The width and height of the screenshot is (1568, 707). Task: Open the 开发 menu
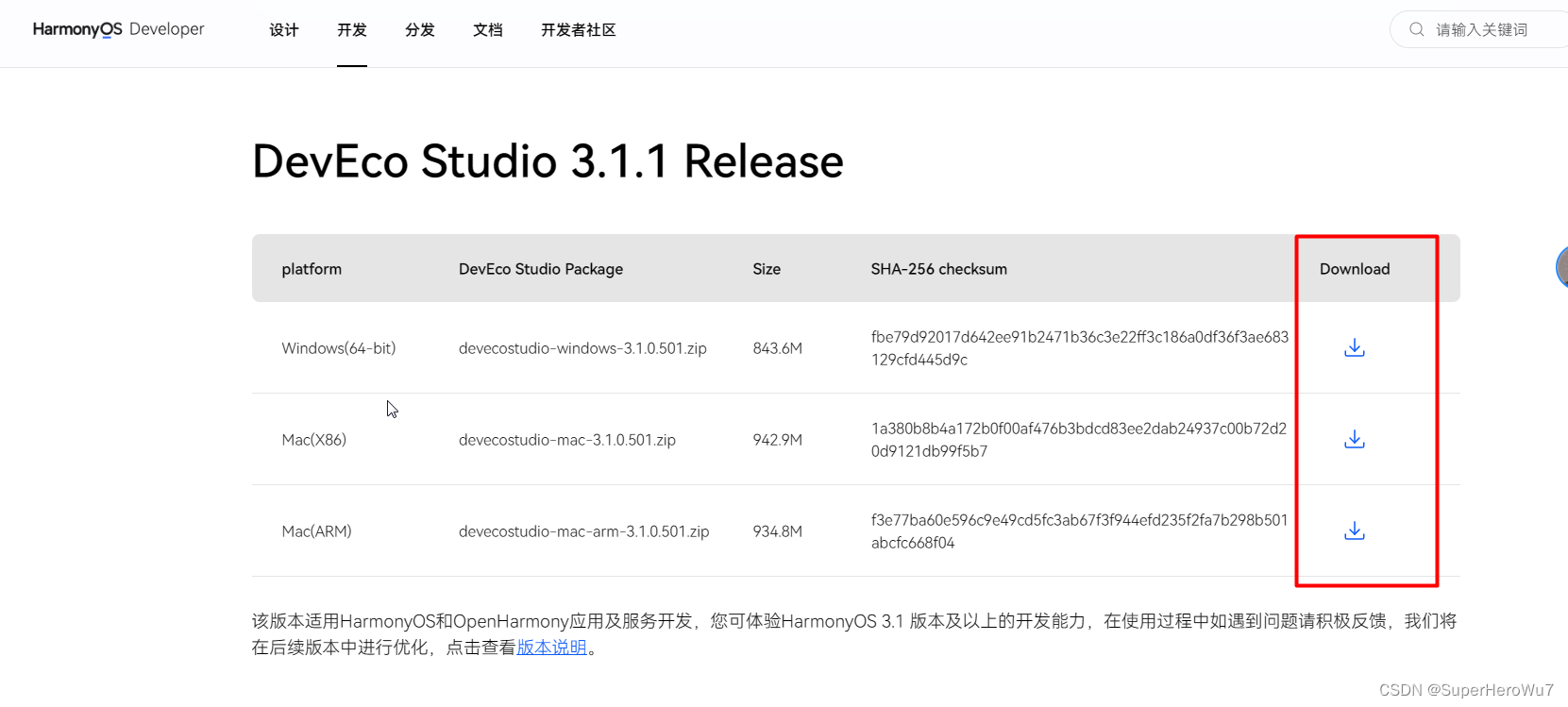352,30
